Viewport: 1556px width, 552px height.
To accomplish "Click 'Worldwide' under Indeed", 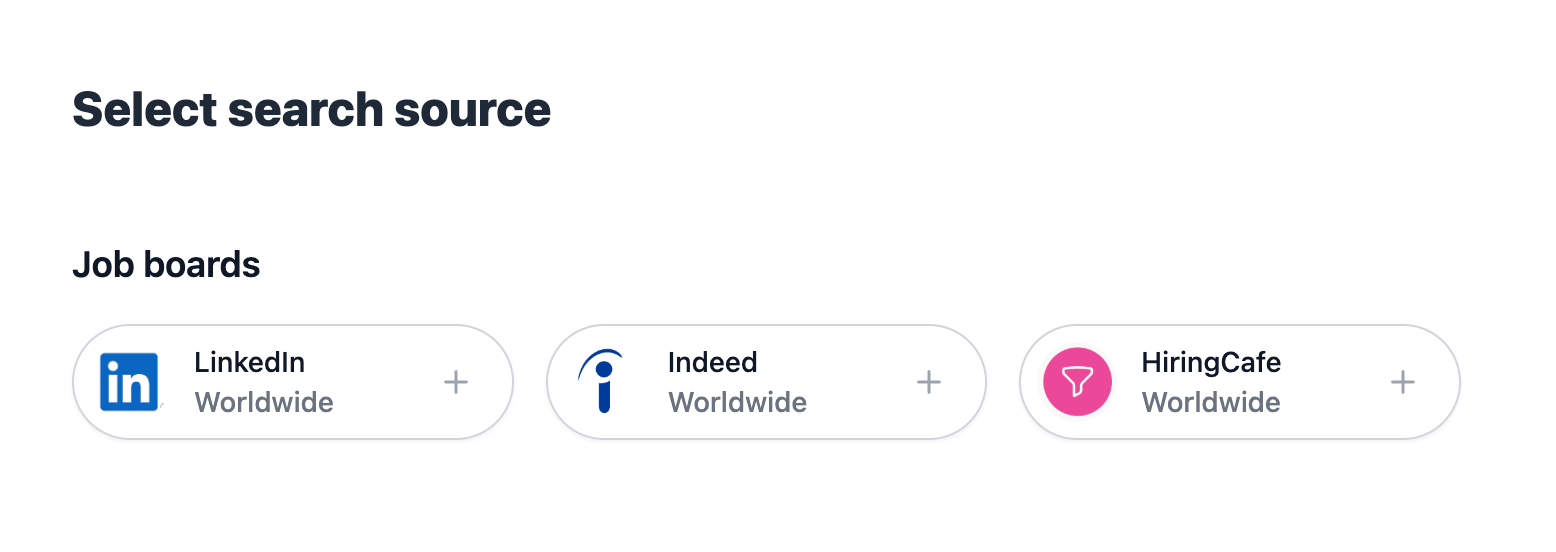I will click(738, 403).
